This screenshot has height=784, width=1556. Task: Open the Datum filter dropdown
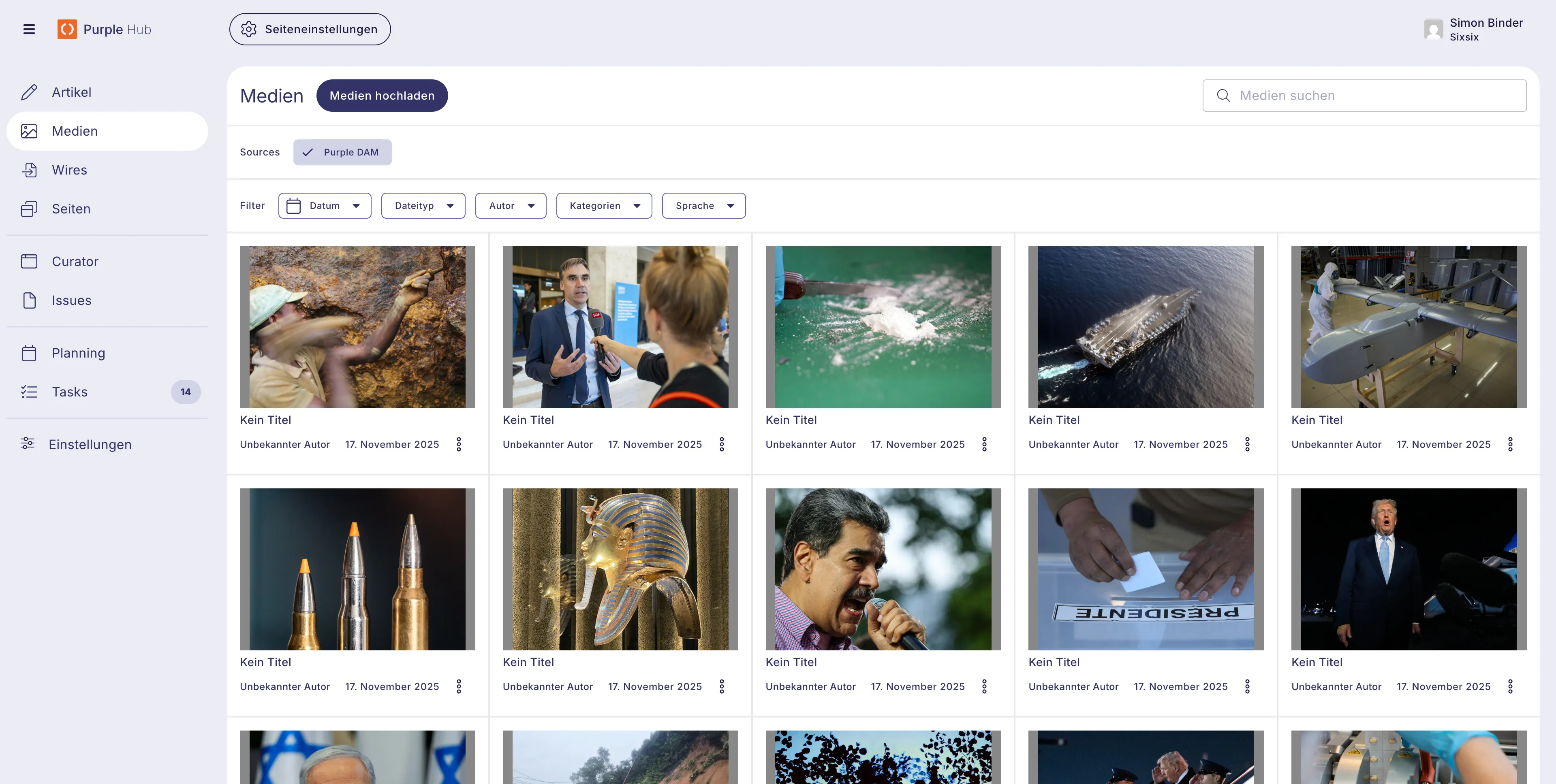[x=325, y=206]
